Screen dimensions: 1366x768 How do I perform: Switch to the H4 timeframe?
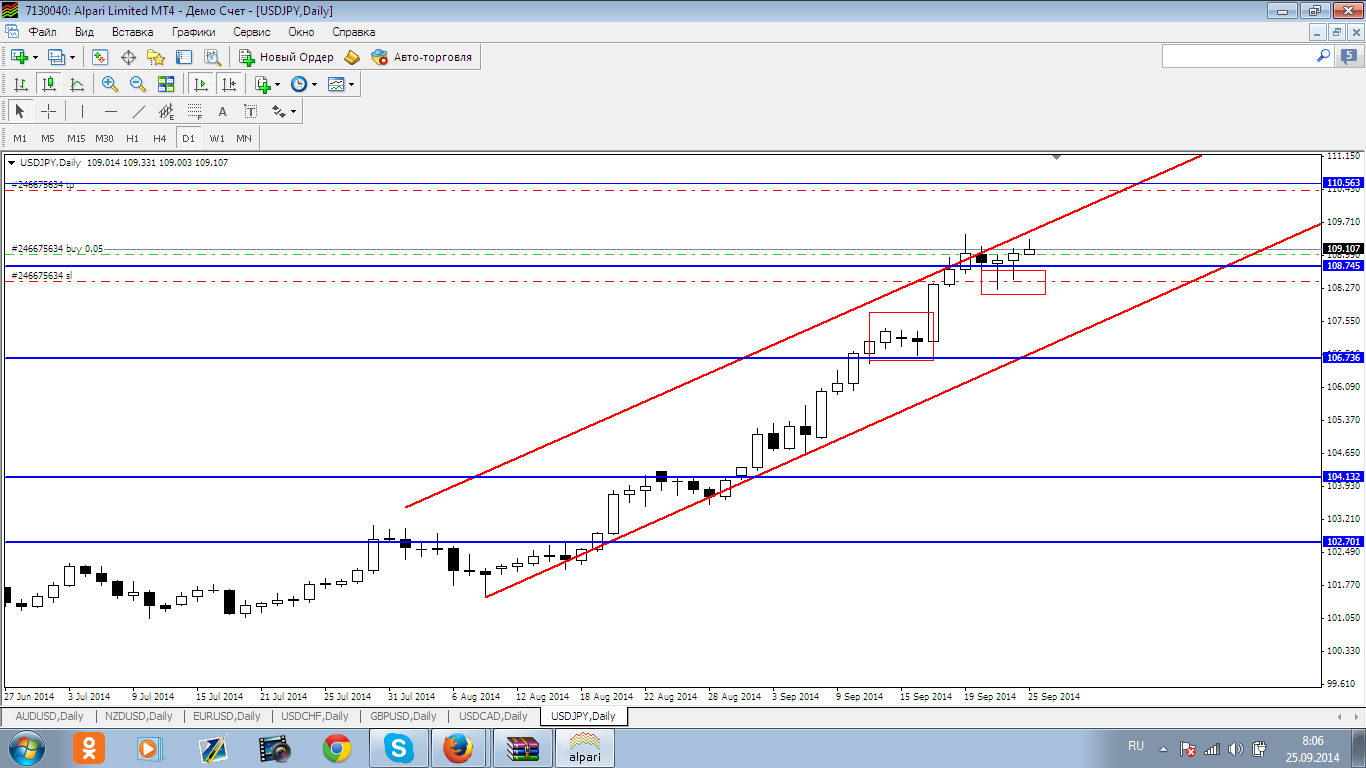click(x=160, y=138)
